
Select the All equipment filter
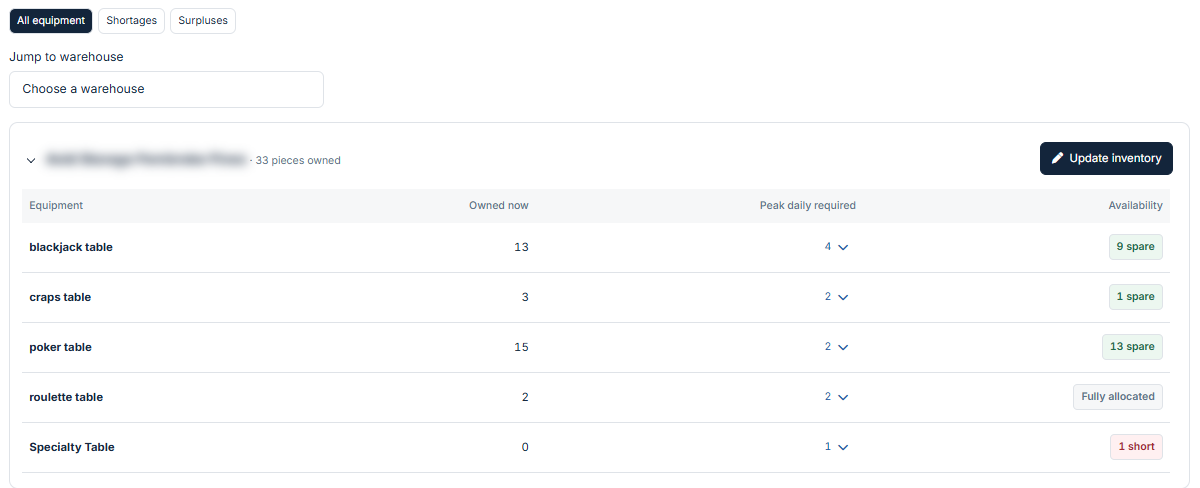(x=51, y=21)
